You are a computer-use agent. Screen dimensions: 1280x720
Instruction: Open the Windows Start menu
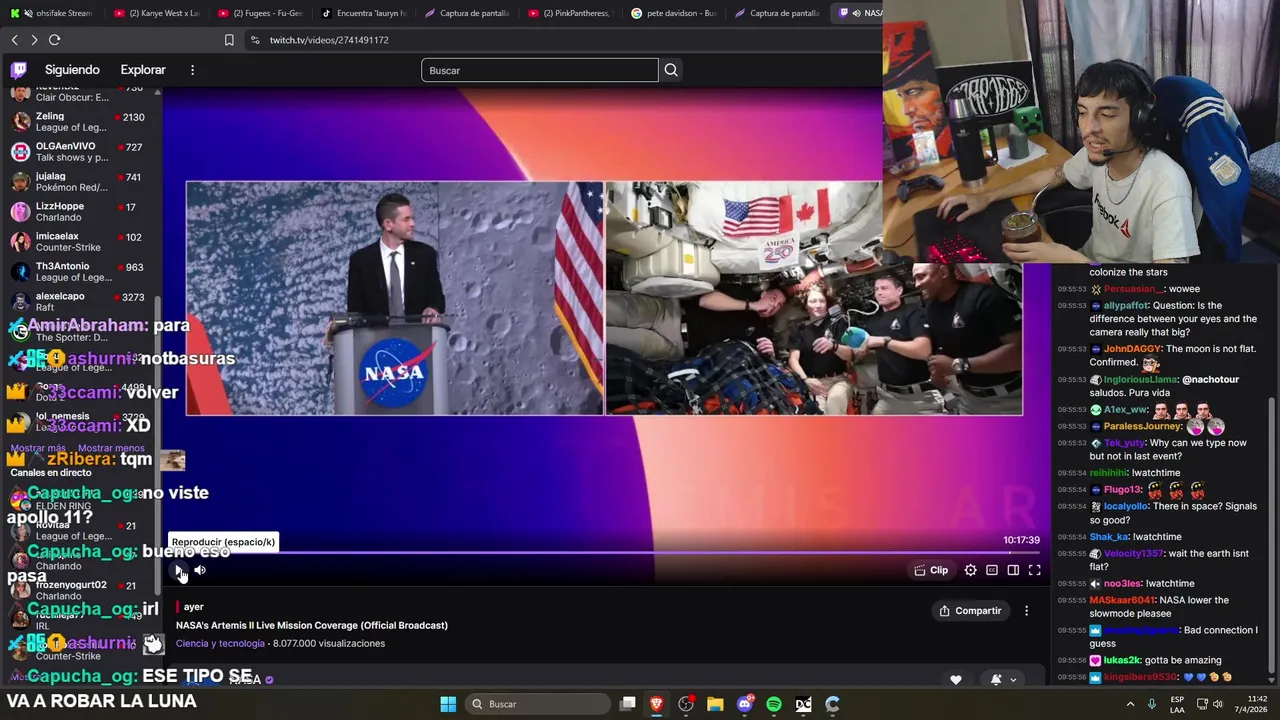[x=448, y=704]
